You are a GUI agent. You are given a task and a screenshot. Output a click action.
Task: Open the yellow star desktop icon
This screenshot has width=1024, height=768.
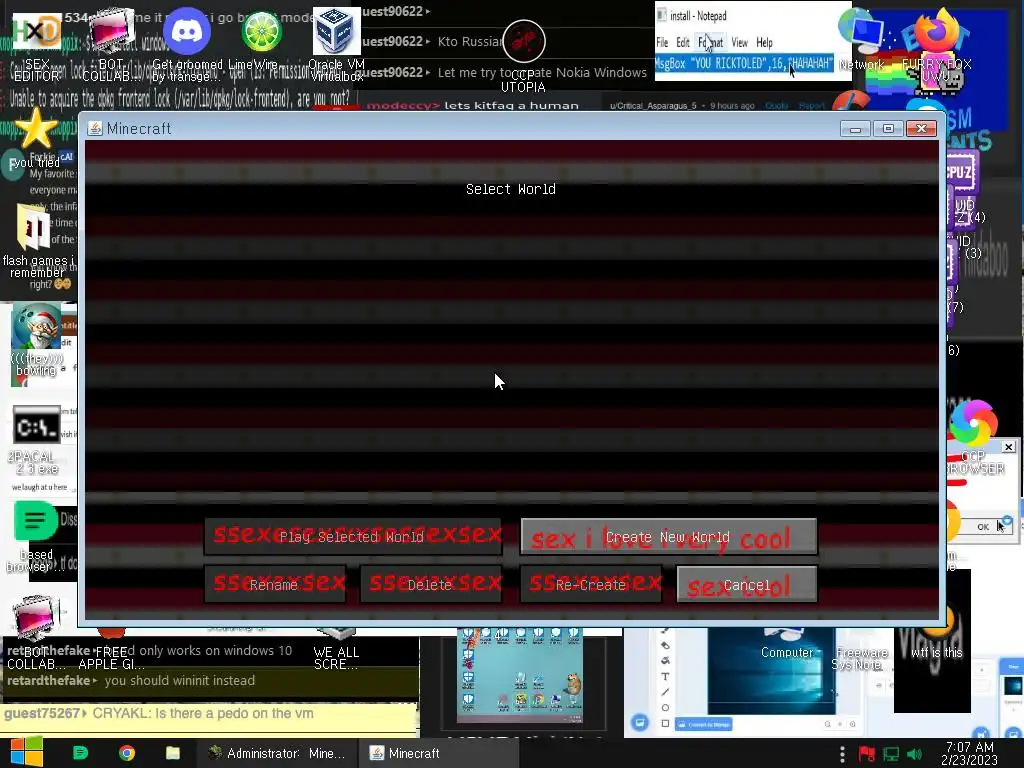point(36,128)
